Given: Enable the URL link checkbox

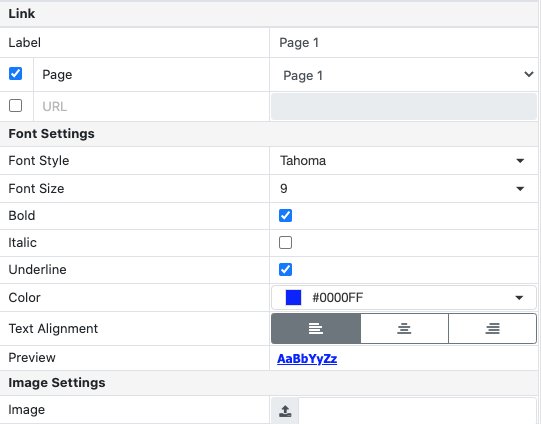Looking at the screenshot, I should (x=16, y=106).
